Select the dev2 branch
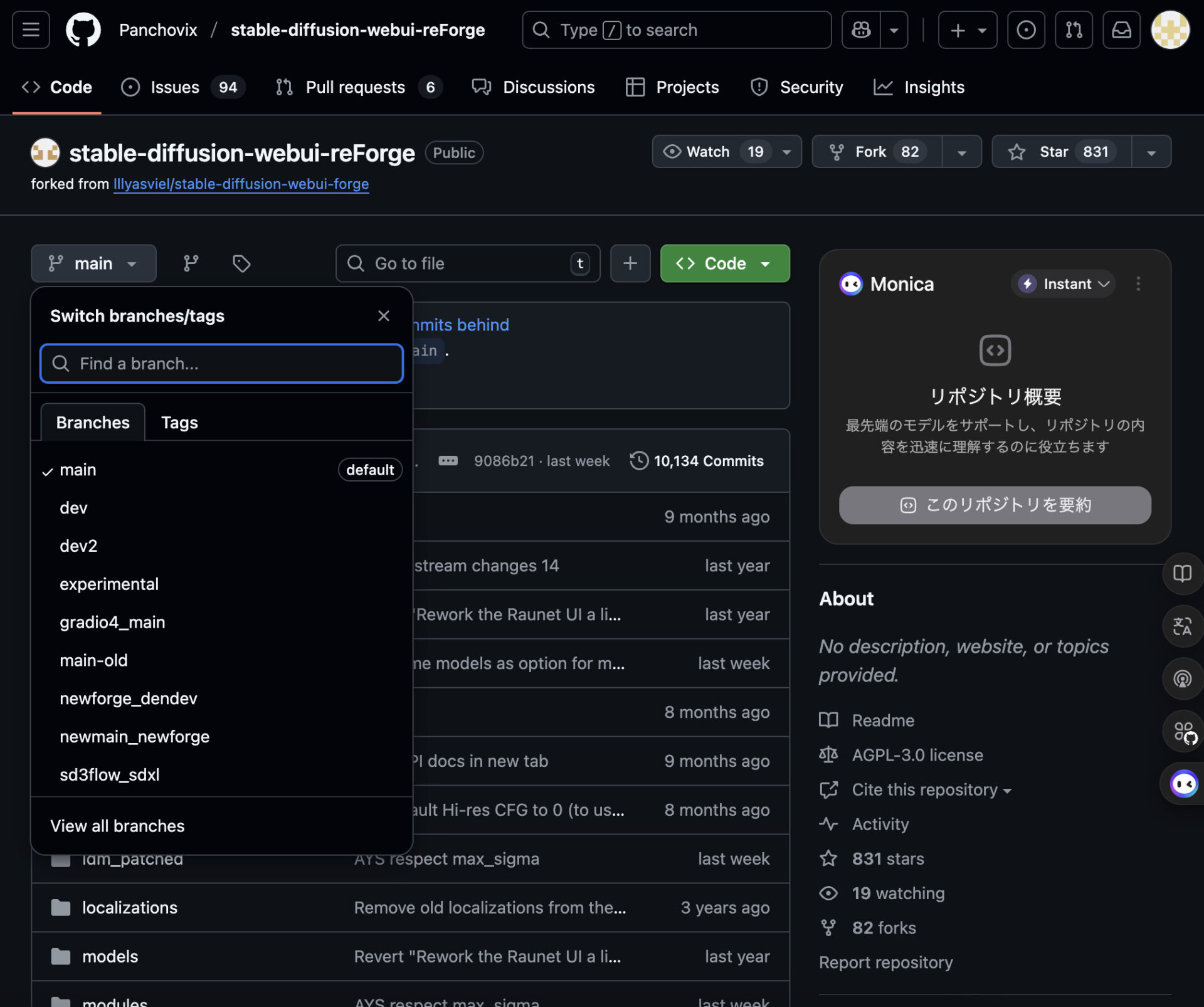Image resolution: width=1204 pixels, height=1007 pixels. pyautogui.click(x=78, y=546)
